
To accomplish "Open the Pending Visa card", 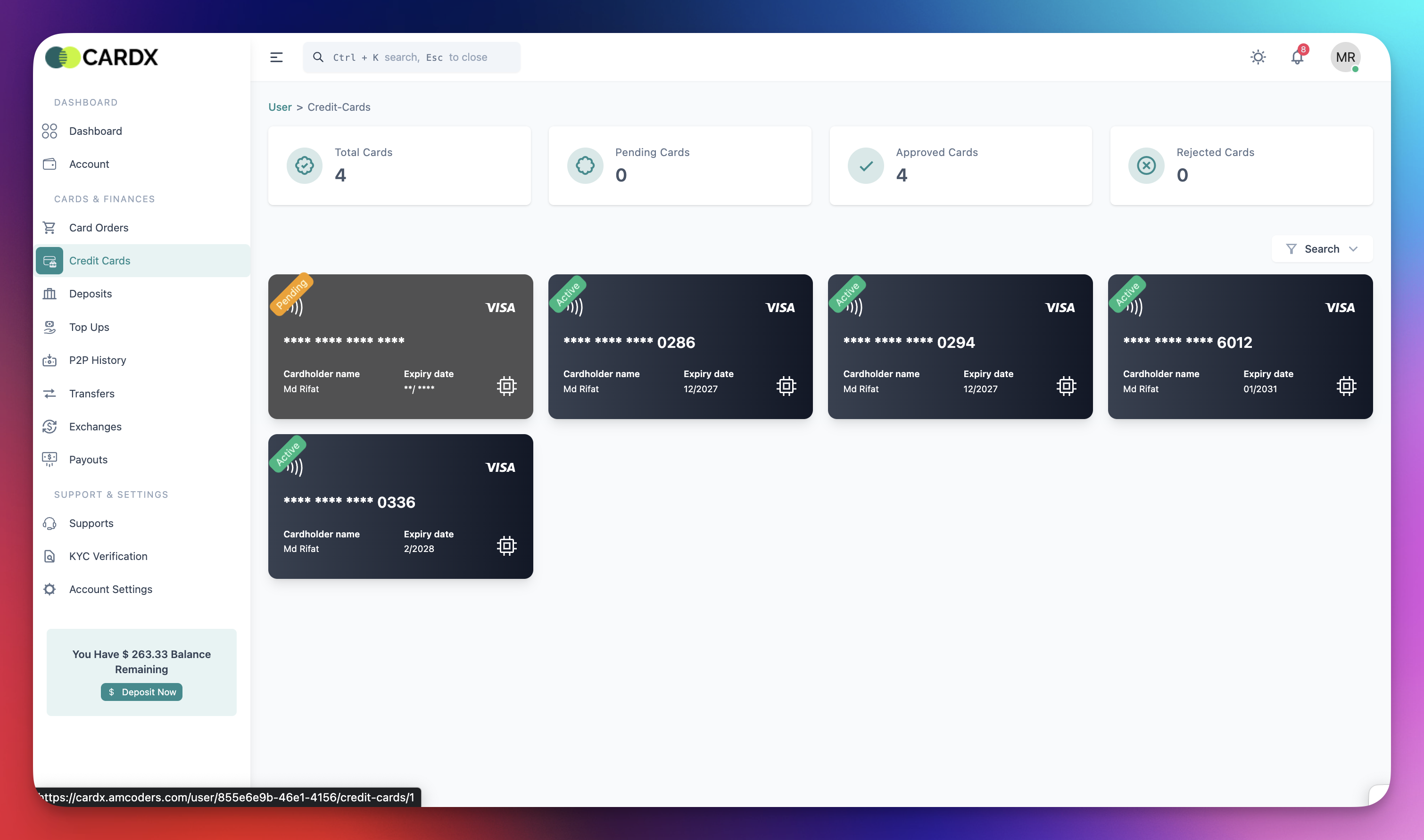I will point(400,346).
